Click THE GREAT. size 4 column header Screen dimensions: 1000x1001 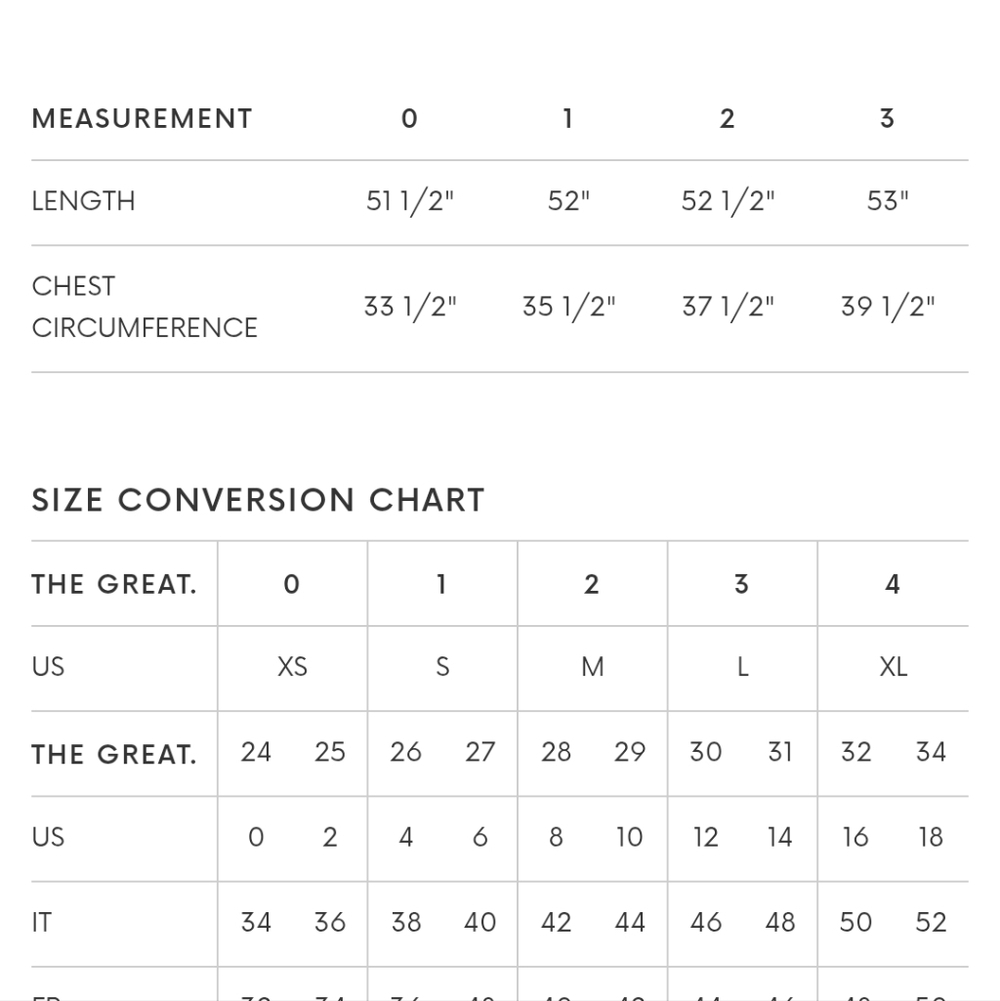(893, 584)
